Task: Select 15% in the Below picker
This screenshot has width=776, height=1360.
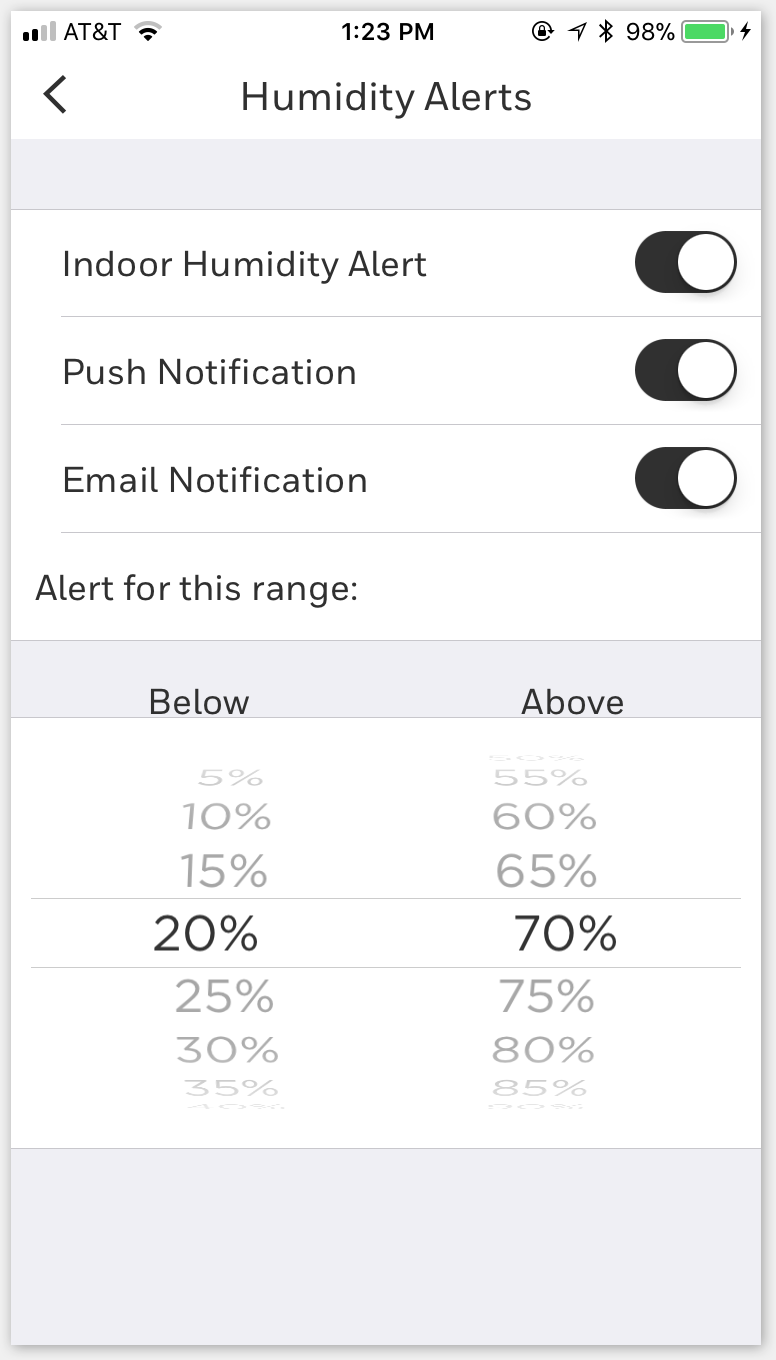Action: point(224,871)
